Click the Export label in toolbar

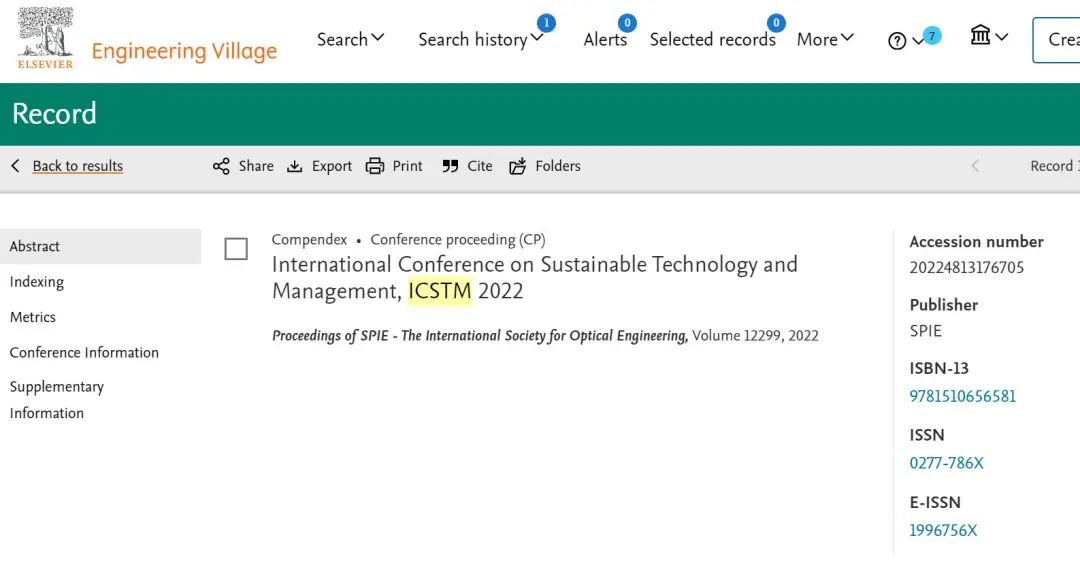(x=331, y=166)
